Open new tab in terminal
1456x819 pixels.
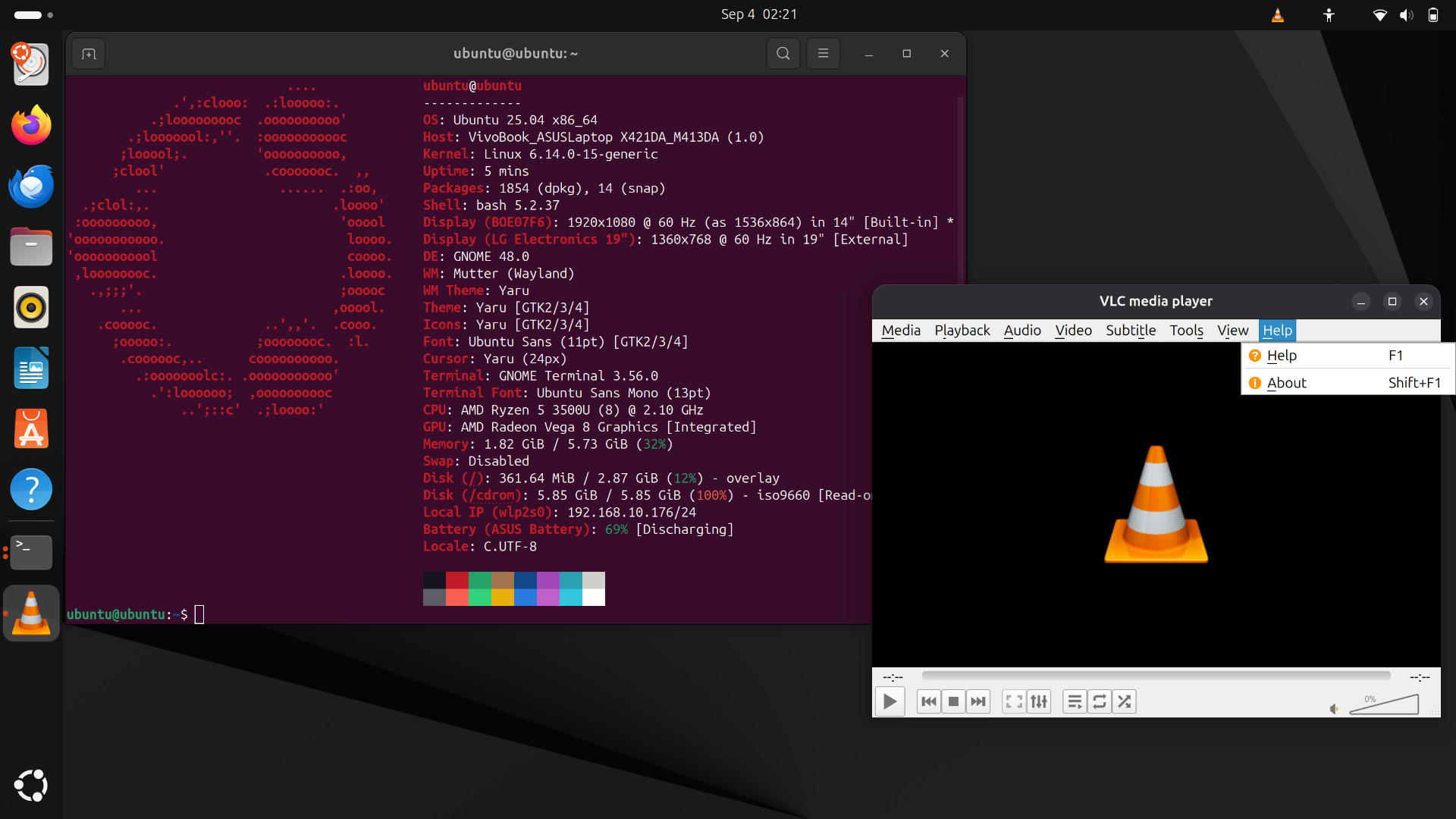89,54
